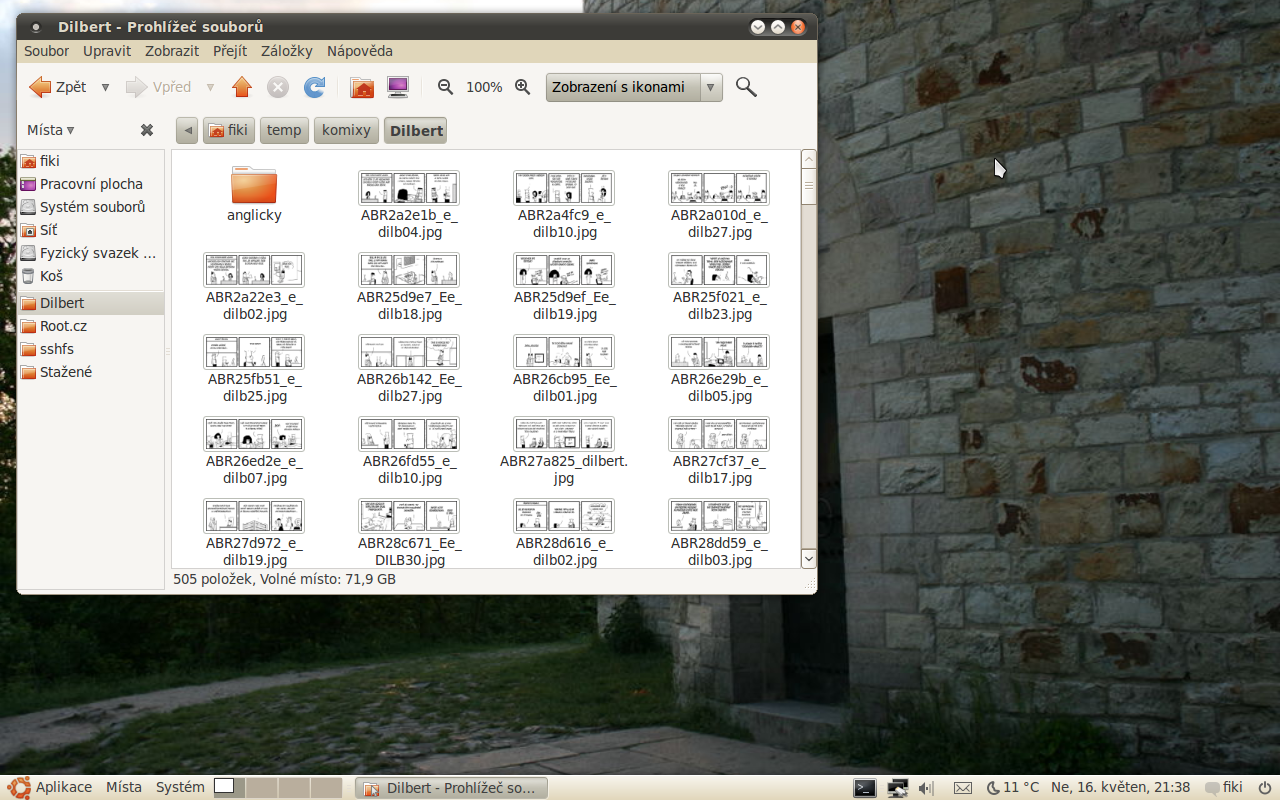Screen dimensions: 1280x800
Task: Zoom out with the minus magnifier
Action: coord(446,87)
